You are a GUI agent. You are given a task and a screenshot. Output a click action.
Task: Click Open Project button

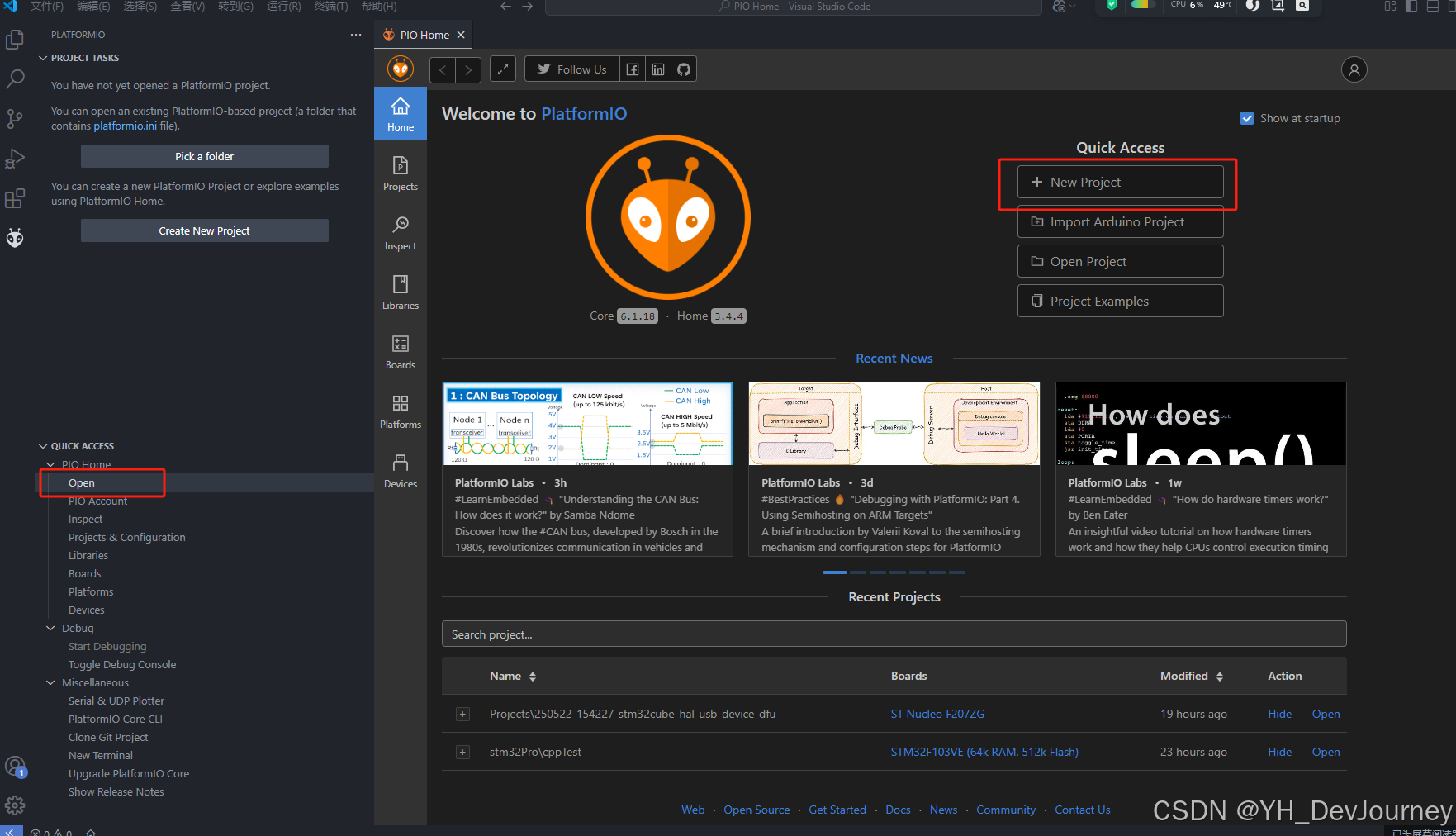pos(1121,261)
